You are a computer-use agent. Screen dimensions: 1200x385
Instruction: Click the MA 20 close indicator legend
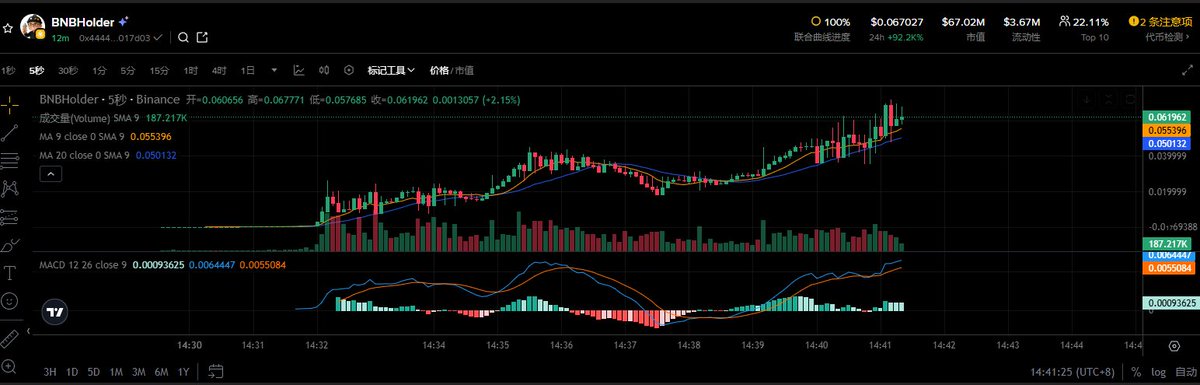pos(84,155)
